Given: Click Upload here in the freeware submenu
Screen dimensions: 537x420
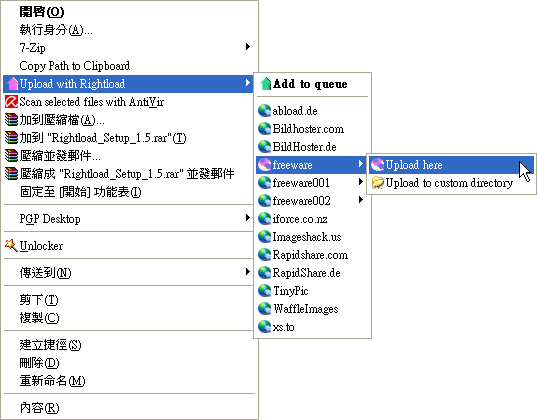Looking at the screenshot, I should pos(451,165).
